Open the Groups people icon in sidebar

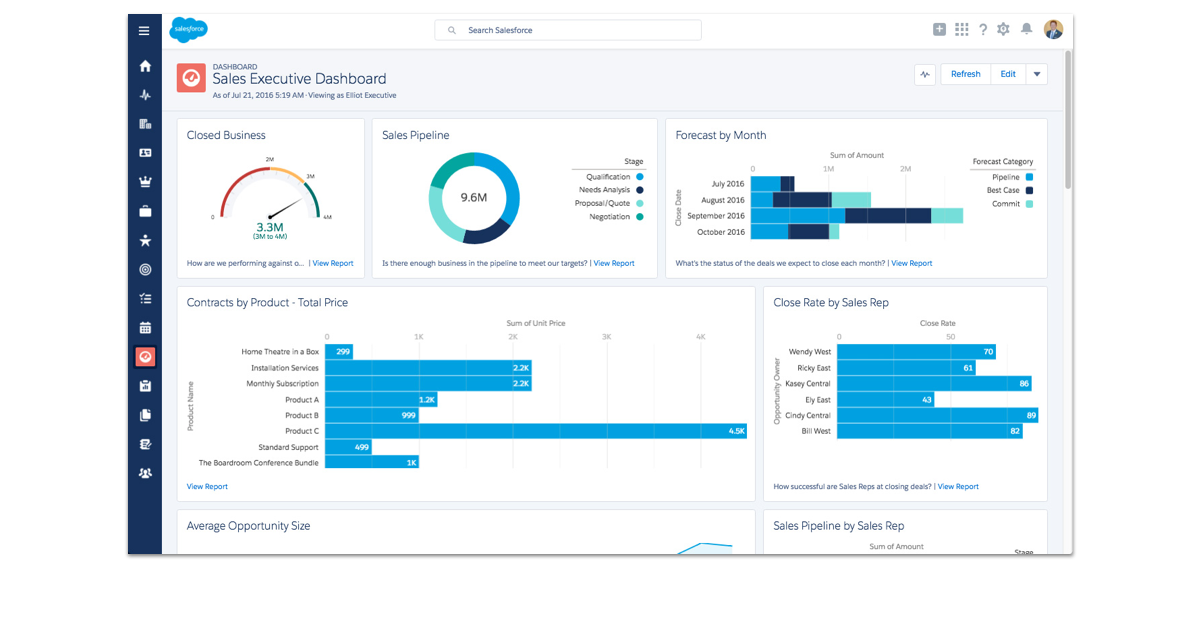(x=145, y=473)
